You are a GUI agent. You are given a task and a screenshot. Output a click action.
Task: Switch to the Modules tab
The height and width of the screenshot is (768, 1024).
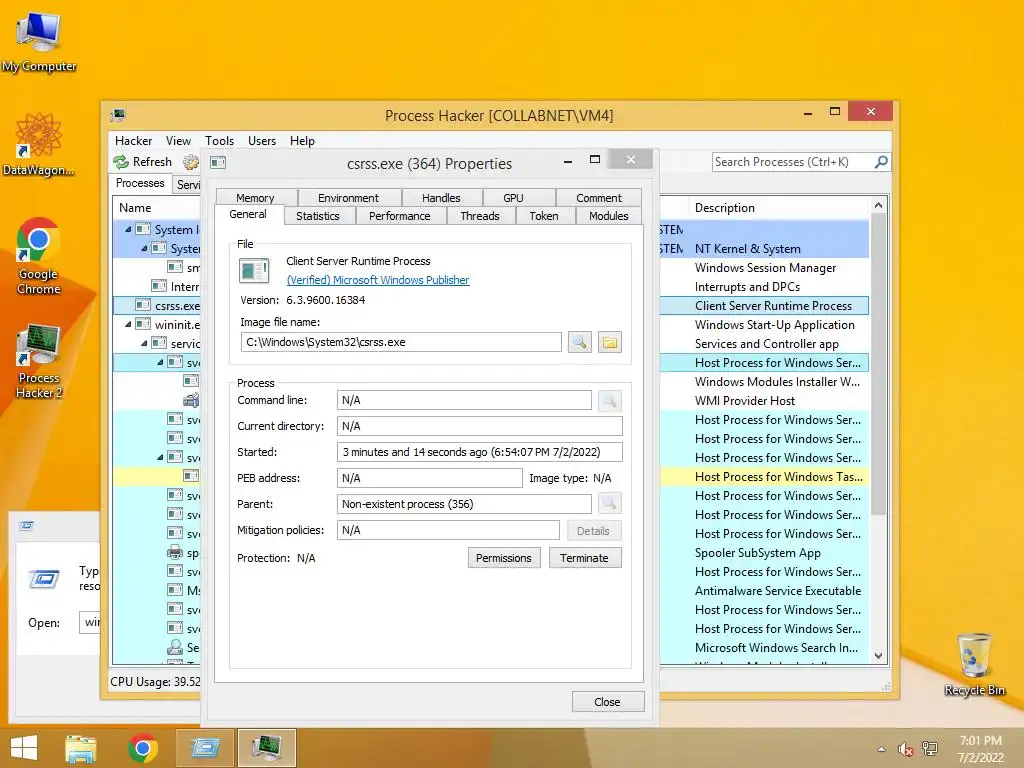pyautogui.click(x=609, y=216)
